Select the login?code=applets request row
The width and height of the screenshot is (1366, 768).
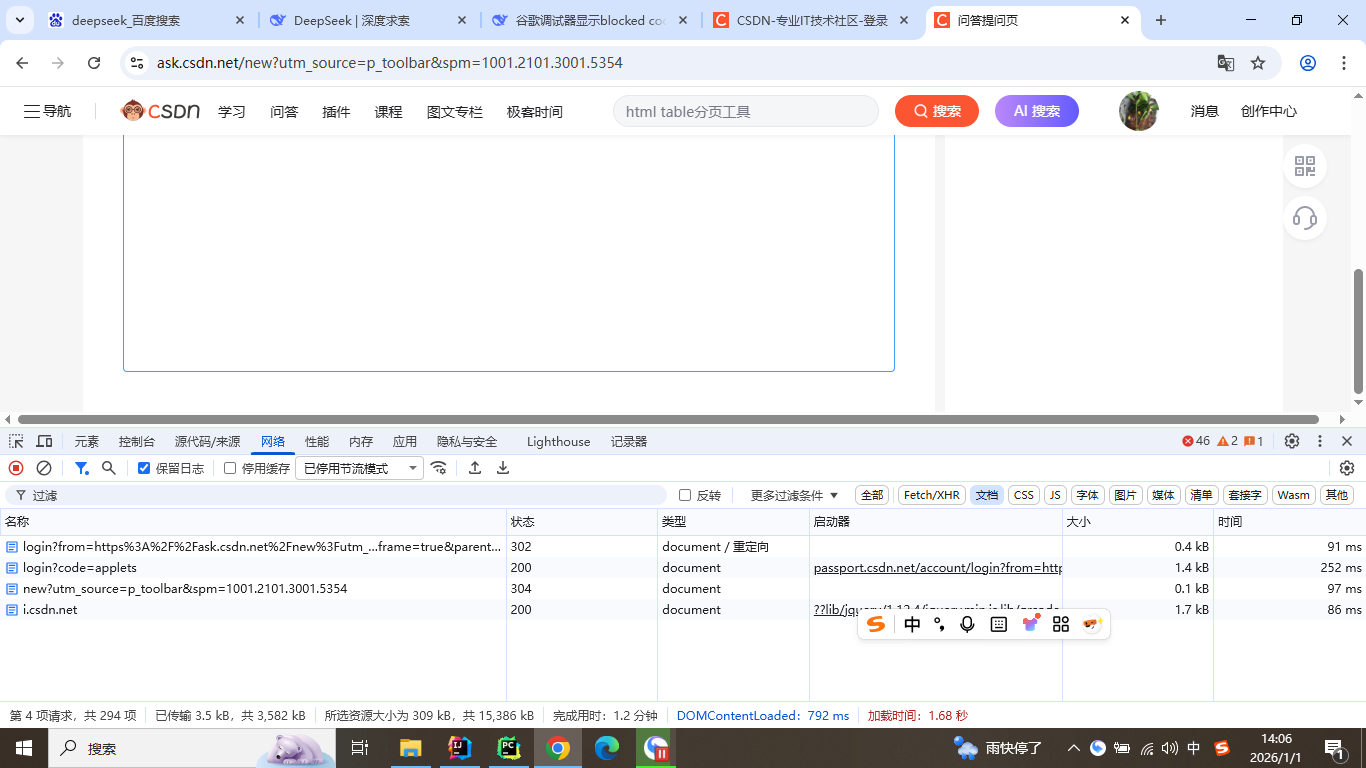click(683, 568)
